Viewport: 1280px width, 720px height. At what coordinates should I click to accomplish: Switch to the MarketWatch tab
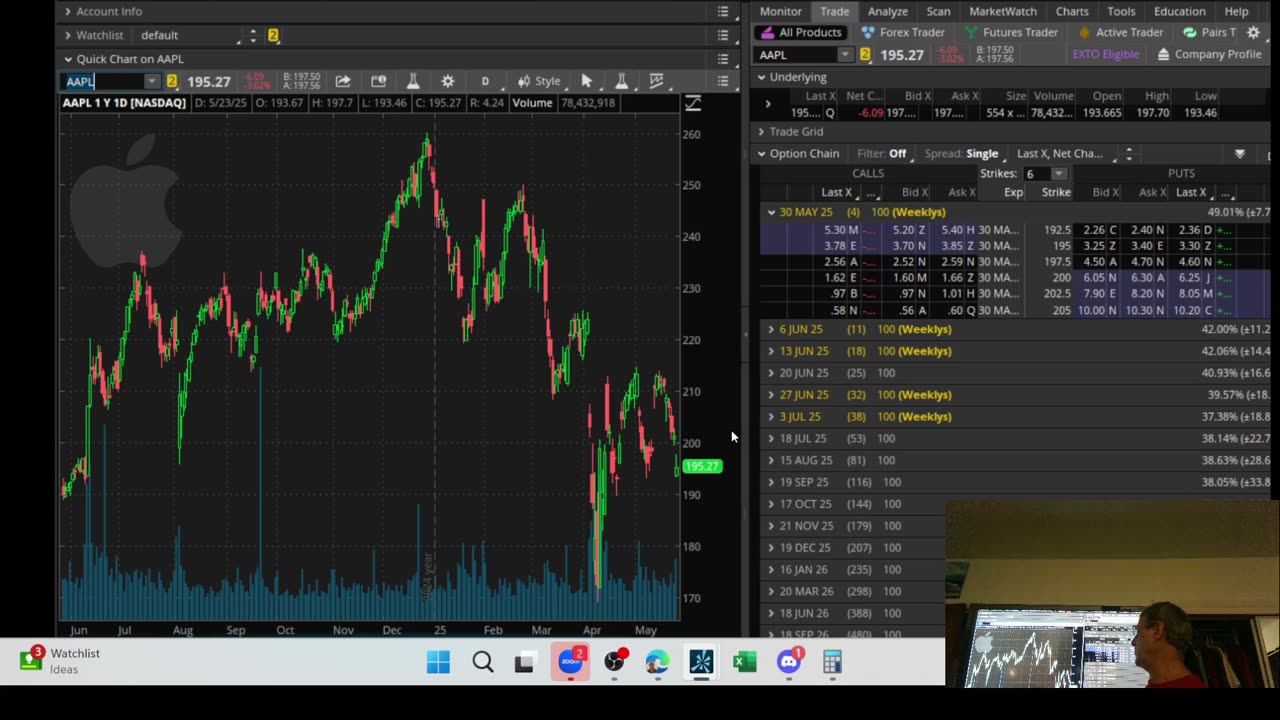pos(1003,11)
